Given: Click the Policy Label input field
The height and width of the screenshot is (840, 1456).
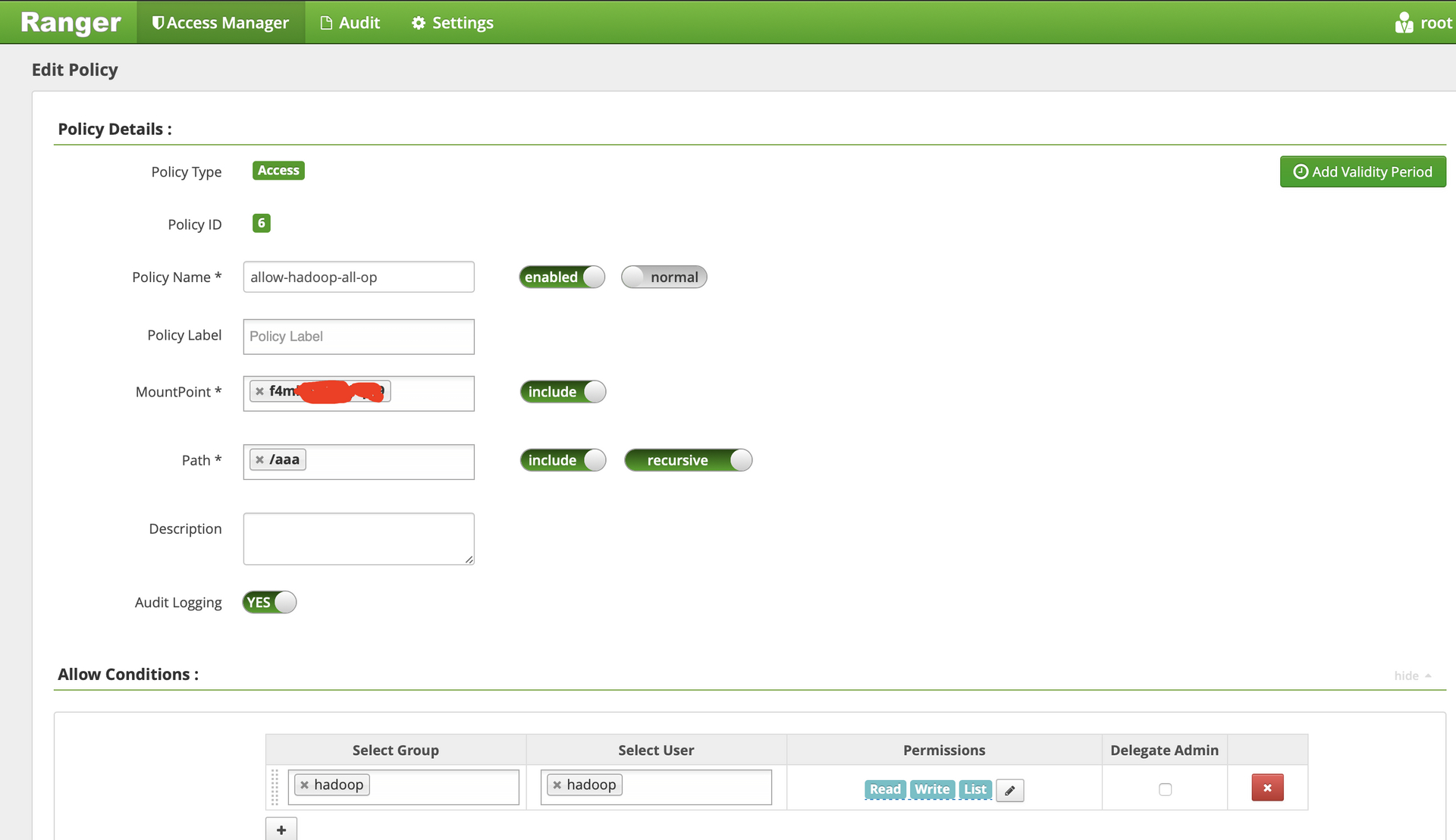Looking at the screenshot, I should (359, 336).
